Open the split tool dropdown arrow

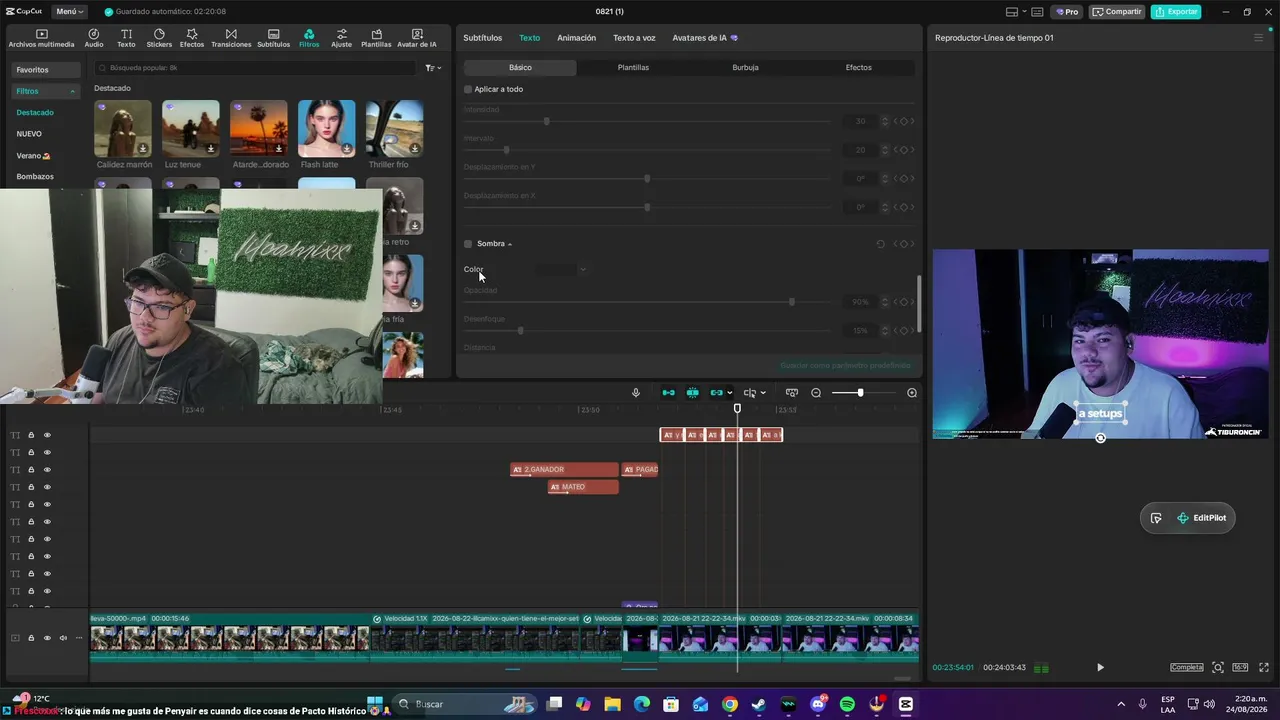tap(763, 393)
